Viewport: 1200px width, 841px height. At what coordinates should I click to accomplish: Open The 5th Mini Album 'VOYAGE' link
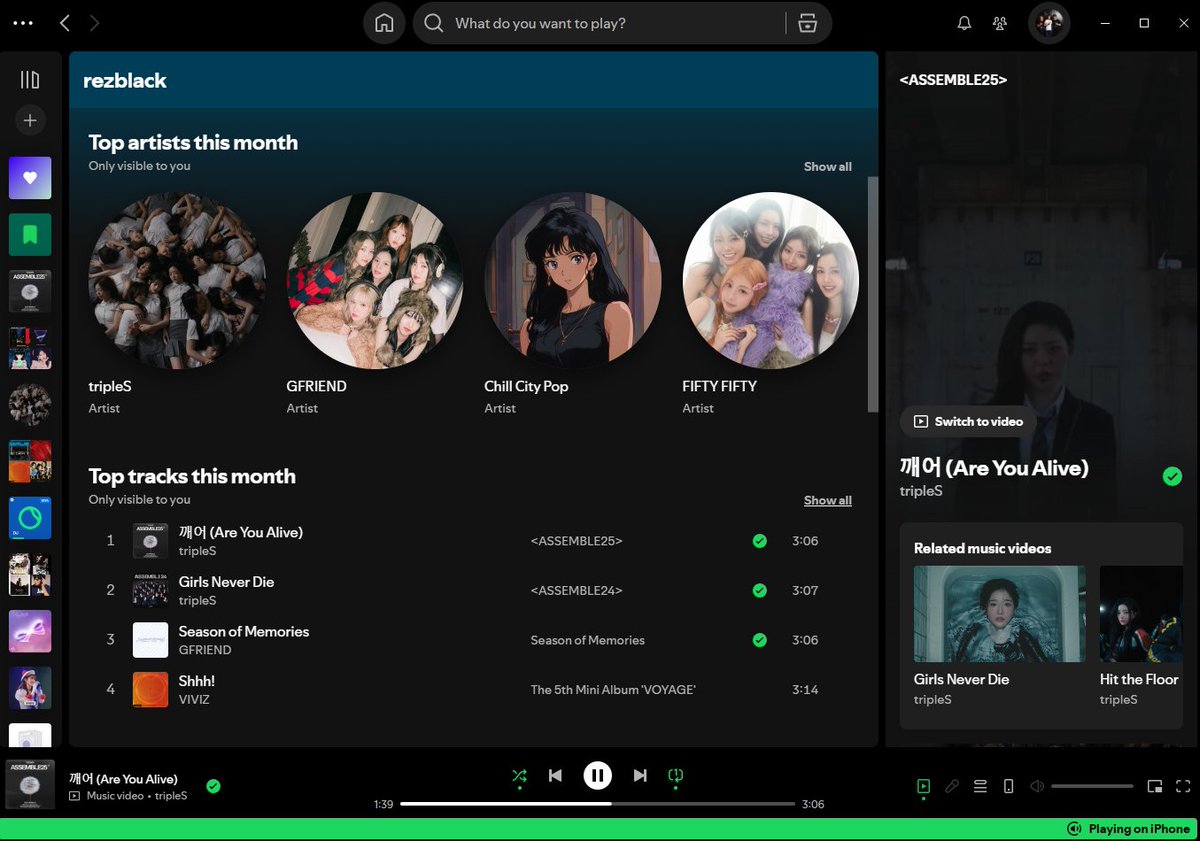point(613,690)
